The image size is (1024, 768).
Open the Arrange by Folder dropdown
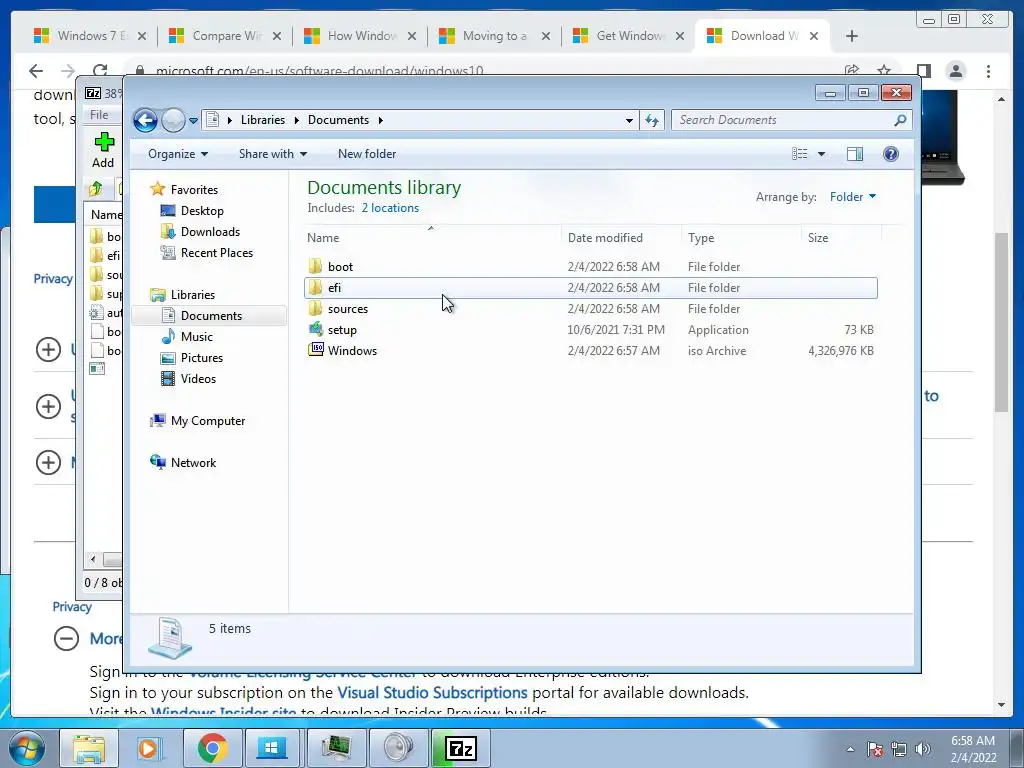pyautogui.click(x=852, y=197)
